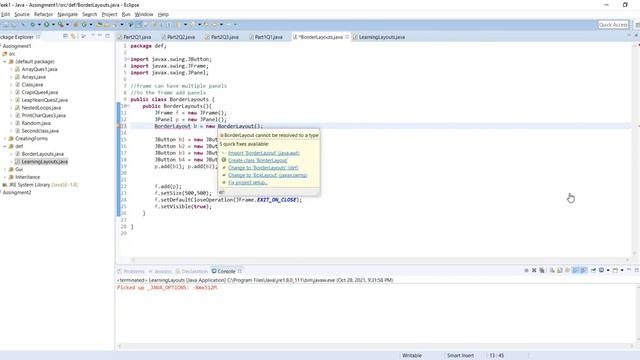Open dropdown arrow beside the Run button

(53, 24)
